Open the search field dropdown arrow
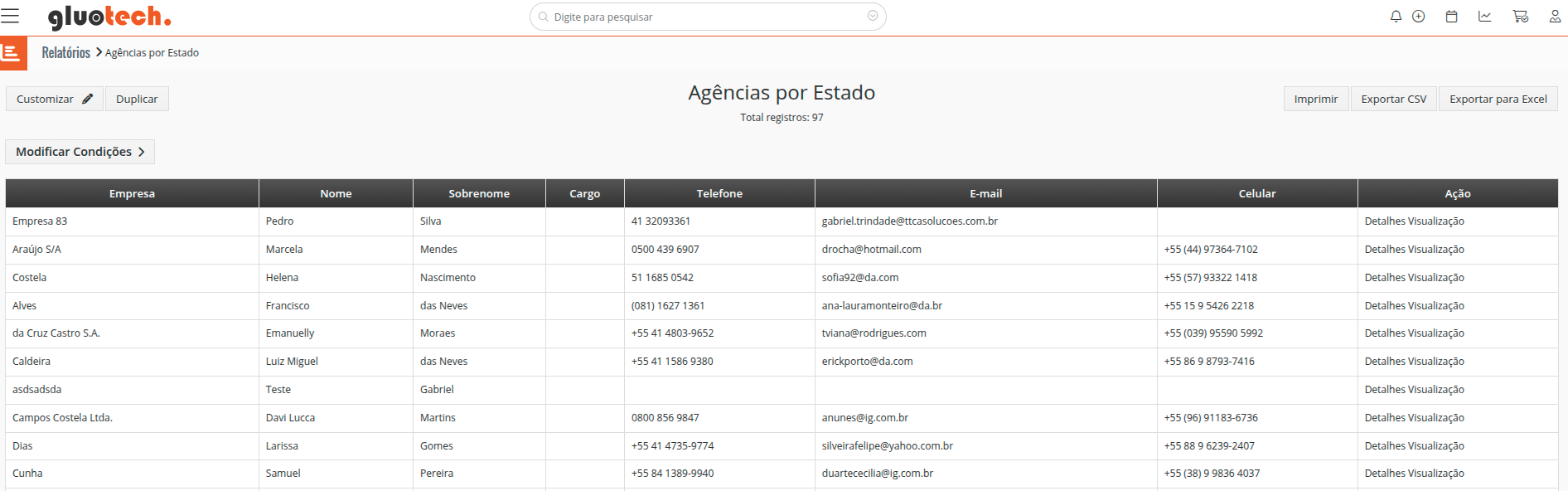 coord(873,16)
